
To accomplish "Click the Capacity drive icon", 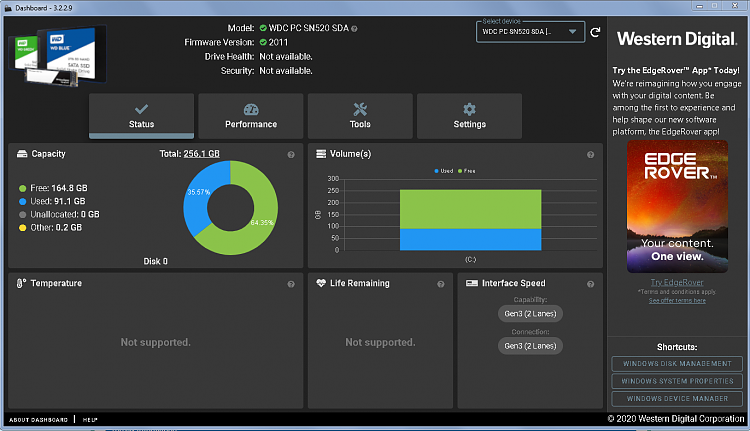I will pos(22,154).
